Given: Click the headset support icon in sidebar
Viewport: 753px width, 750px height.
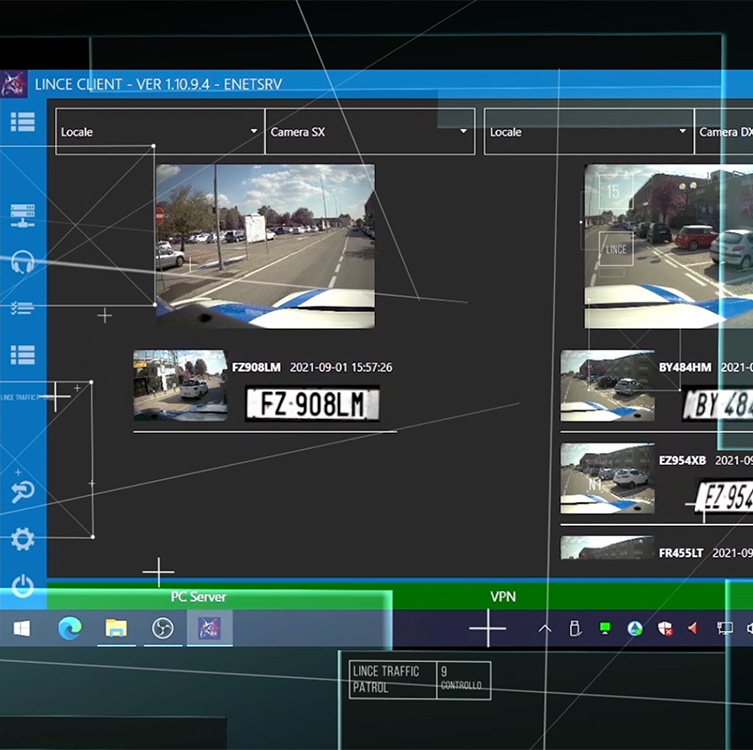Looking at the screenshot, I should [x=23, y=262].
